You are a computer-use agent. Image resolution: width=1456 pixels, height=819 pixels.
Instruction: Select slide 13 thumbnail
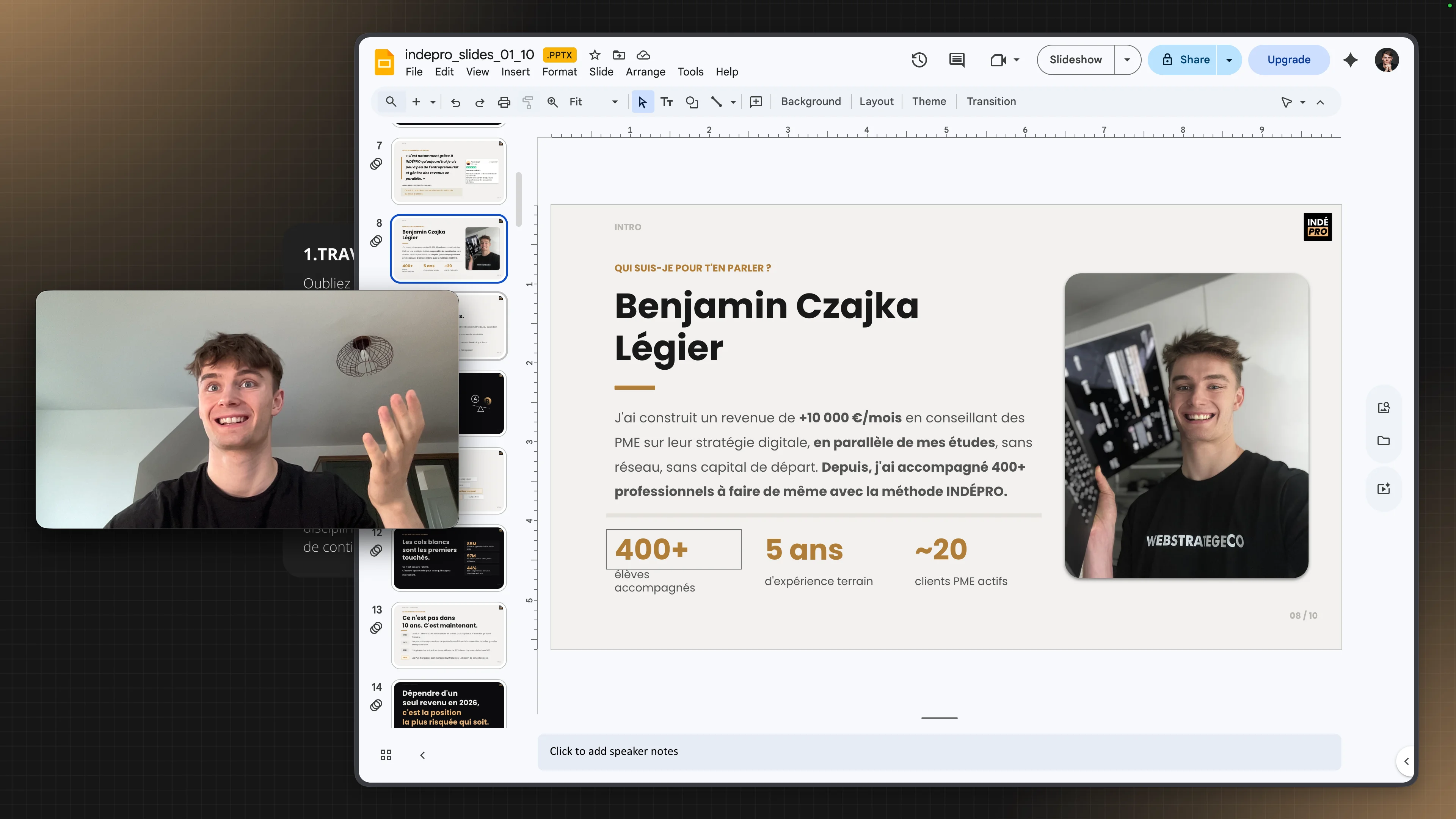449,635
